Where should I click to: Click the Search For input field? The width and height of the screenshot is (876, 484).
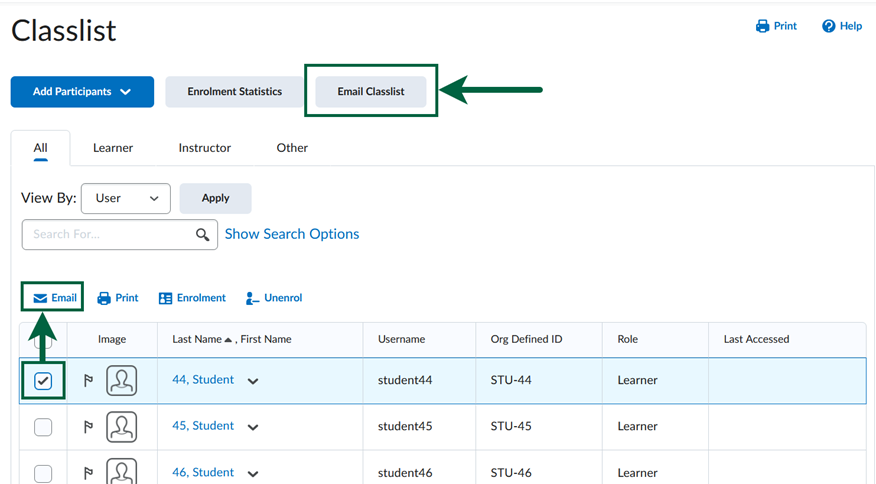105,235
